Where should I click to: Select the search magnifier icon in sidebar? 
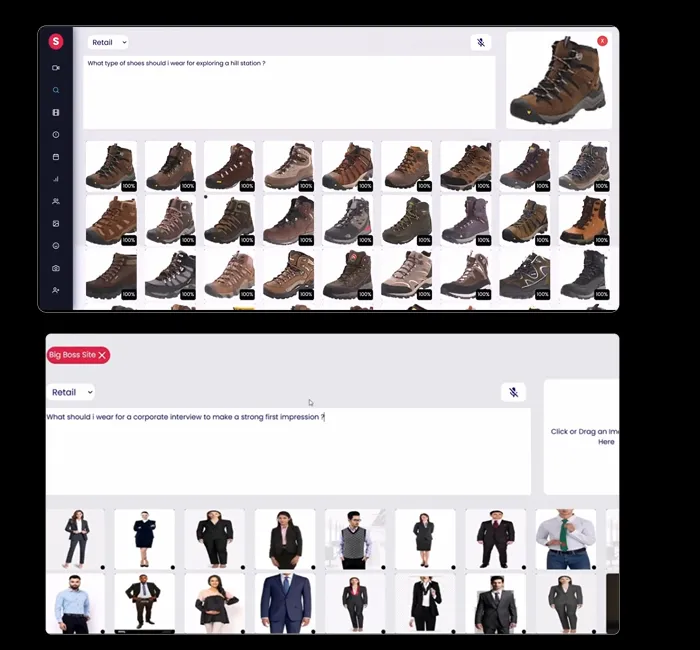56,90
